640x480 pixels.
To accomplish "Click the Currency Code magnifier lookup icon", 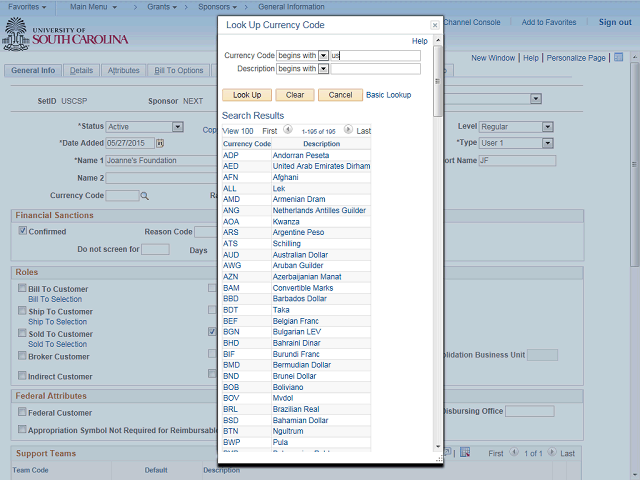I will [x=144, y=196].
